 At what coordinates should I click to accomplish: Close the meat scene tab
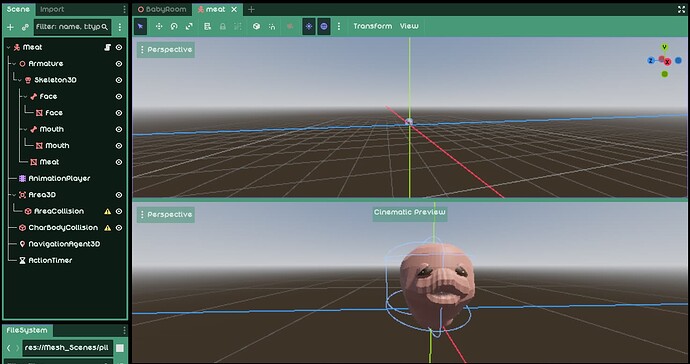point(234,9)
